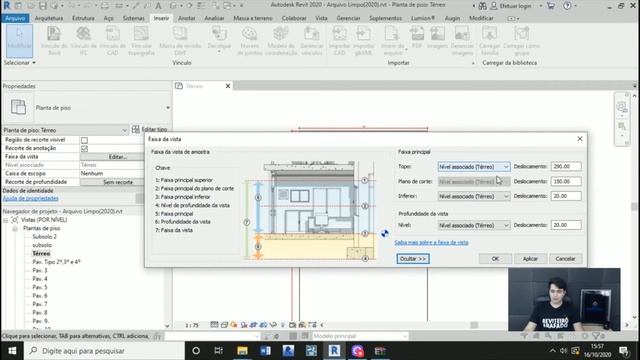The height and width of the screenshot is (360, 640).
Task: Click the navigation wheel icon in view area
Action: tap(622, 107)
